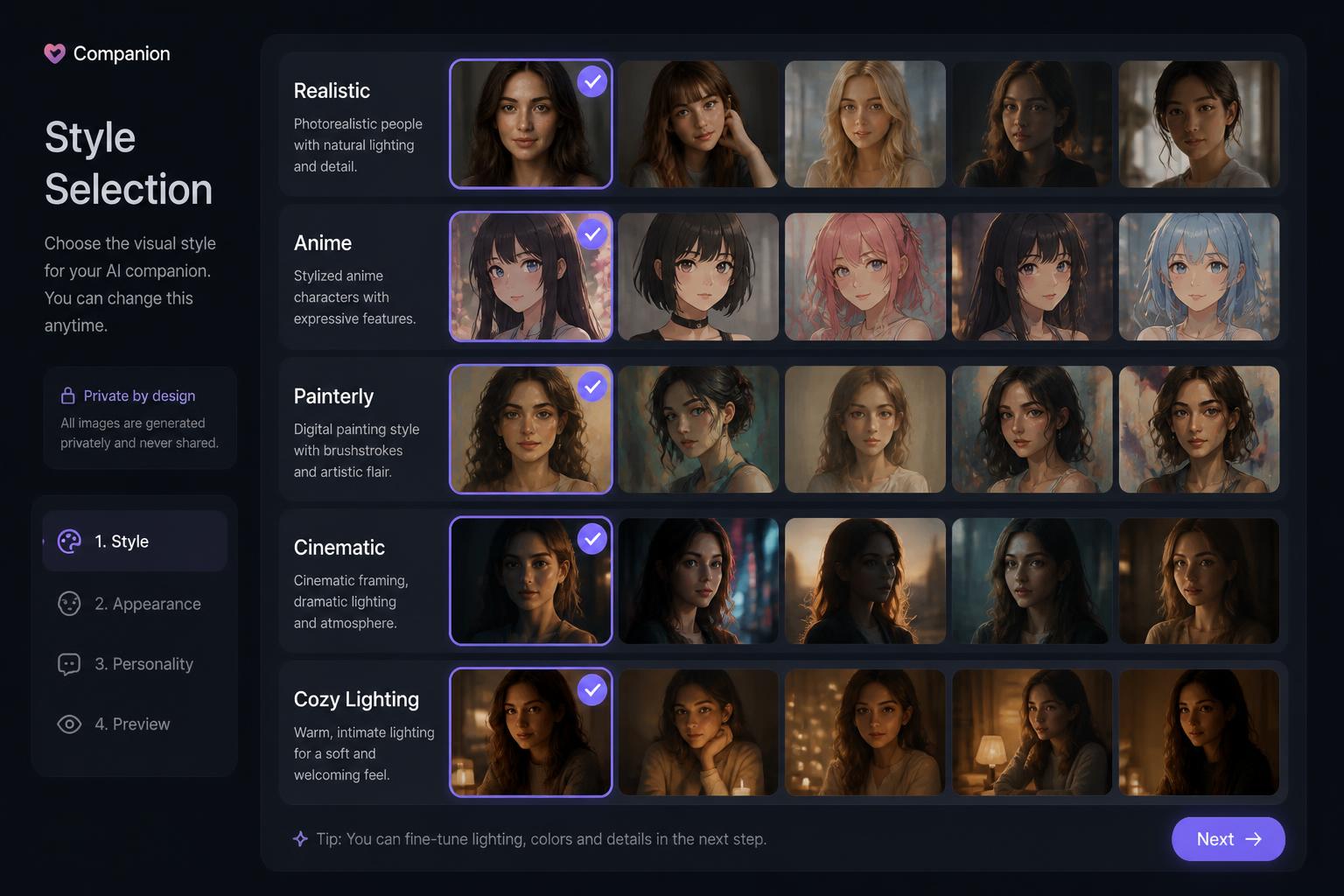Click the 'Warm, intimate lighting' description

coord(364,753)
